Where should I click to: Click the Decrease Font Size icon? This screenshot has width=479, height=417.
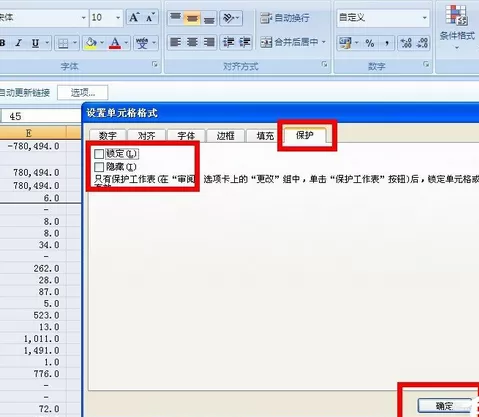(150, 17)
